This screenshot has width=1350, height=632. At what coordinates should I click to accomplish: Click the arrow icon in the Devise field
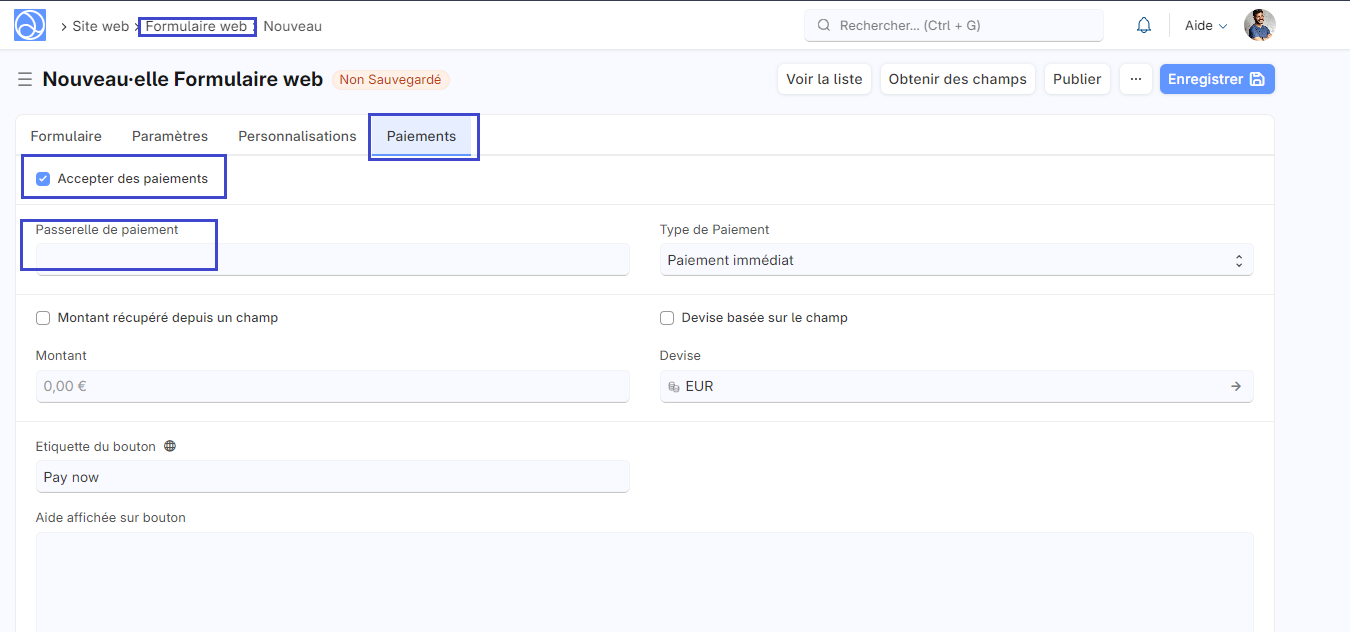(x=1236, y=386)
